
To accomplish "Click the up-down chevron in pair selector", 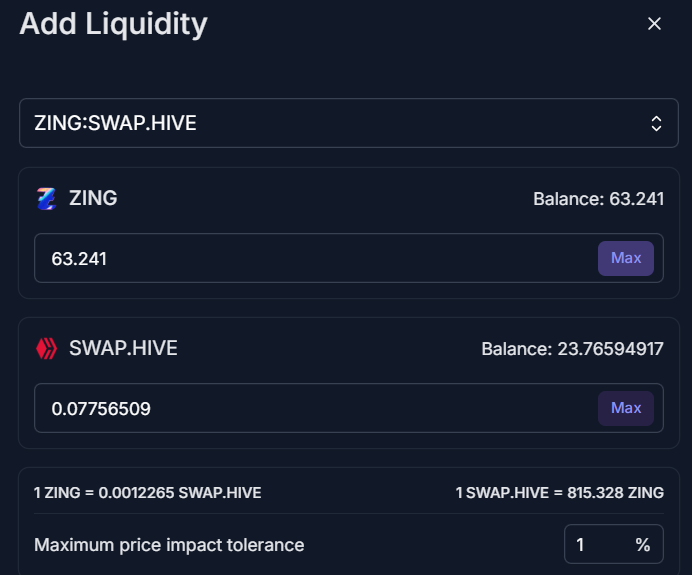I will pyautogui.click(x=656, y=124).
